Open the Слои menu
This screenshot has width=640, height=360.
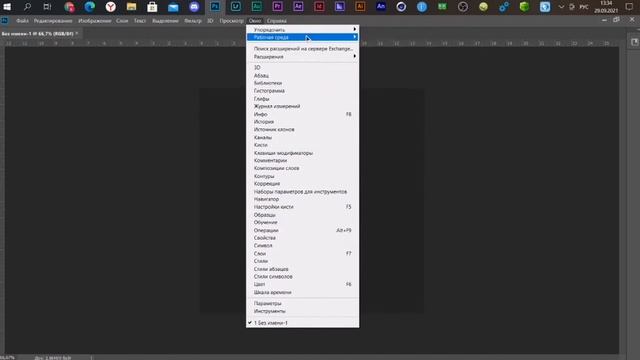tap(122, 21)
